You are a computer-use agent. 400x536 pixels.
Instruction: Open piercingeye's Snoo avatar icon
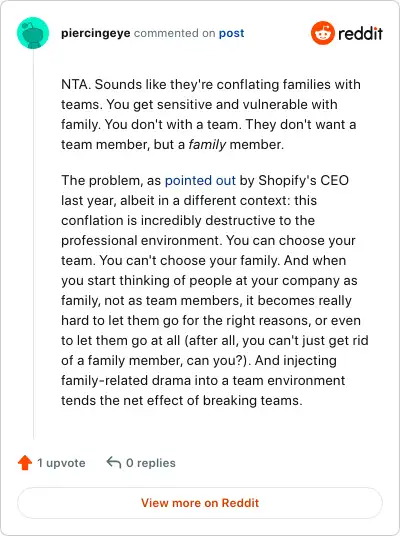pyautogui.click(x=33, y=33)
